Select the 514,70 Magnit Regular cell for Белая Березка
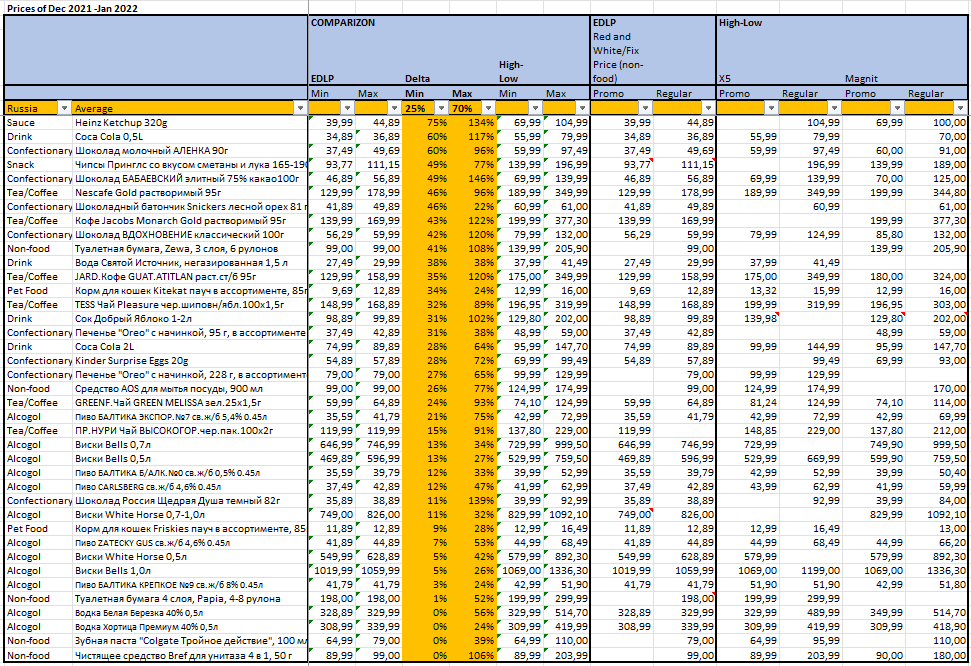Screen dimensions: 971x666 936,613
